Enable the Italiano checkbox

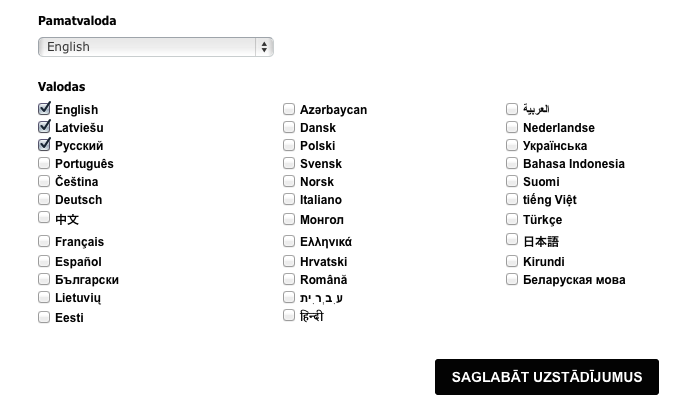pos(289,199)
